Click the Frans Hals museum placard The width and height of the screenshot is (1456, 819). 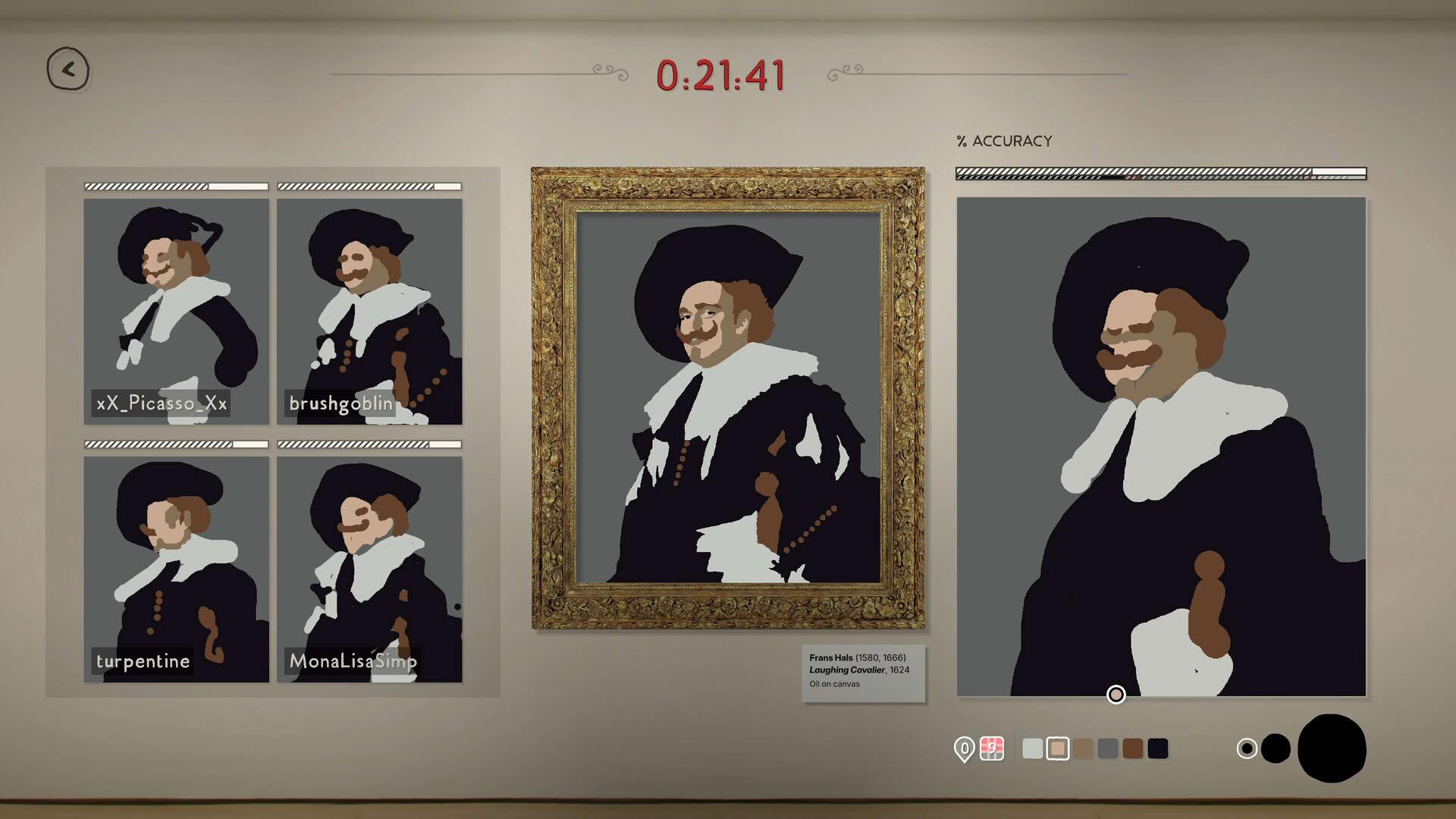point(864,673)
